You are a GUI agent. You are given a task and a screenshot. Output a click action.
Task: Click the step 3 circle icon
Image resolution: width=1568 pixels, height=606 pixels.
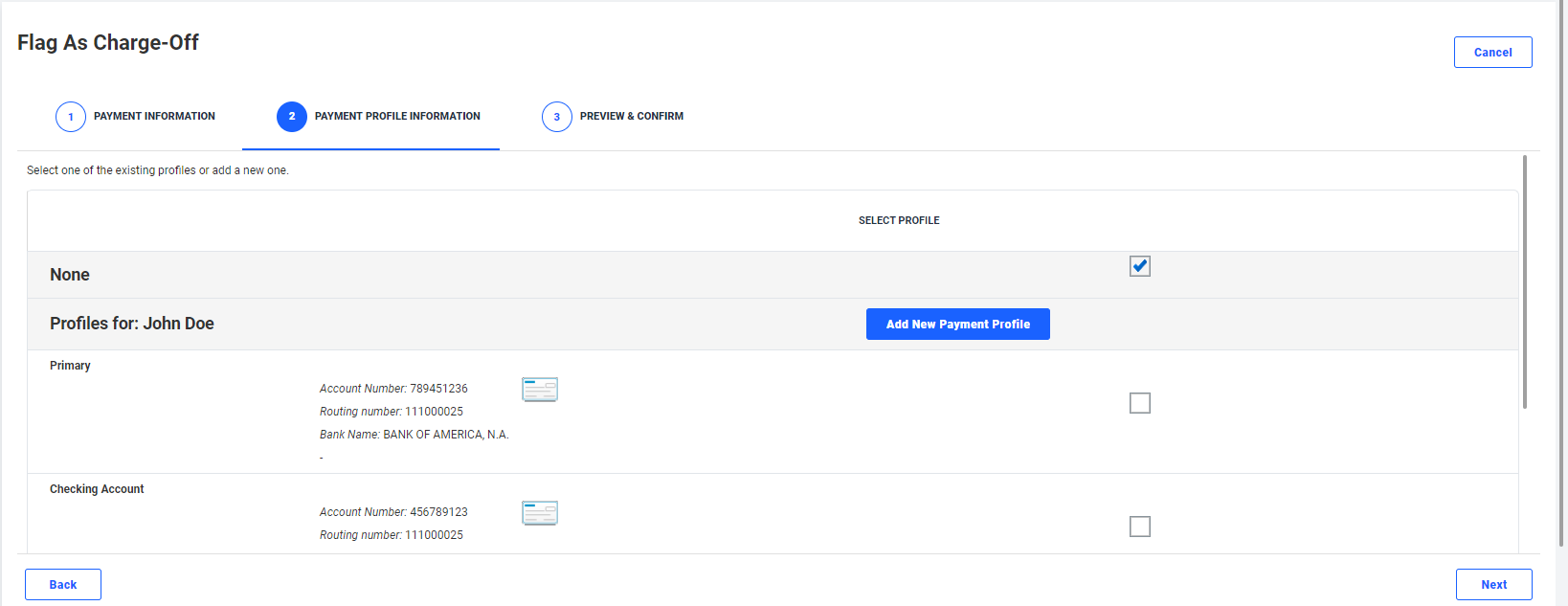point(557,117)
